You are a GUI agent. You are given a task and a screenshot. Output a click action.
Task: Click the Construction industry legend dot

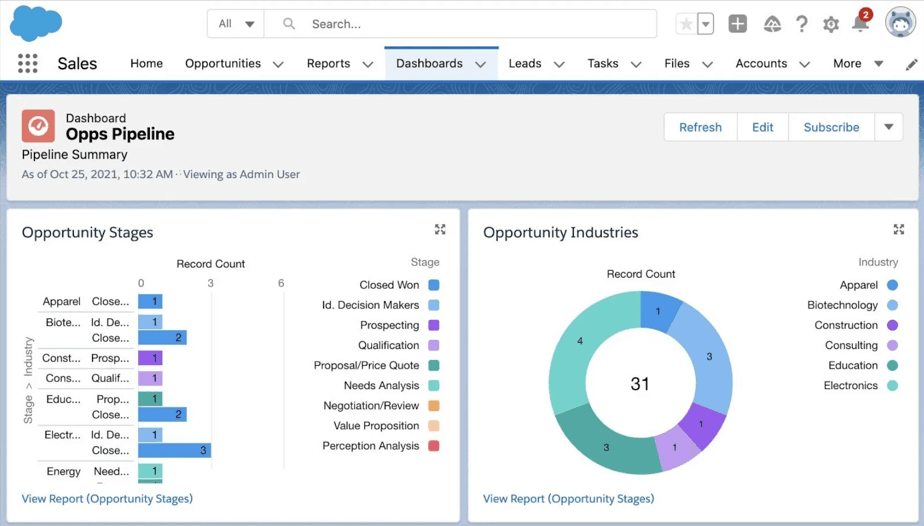tap(892, 325)
